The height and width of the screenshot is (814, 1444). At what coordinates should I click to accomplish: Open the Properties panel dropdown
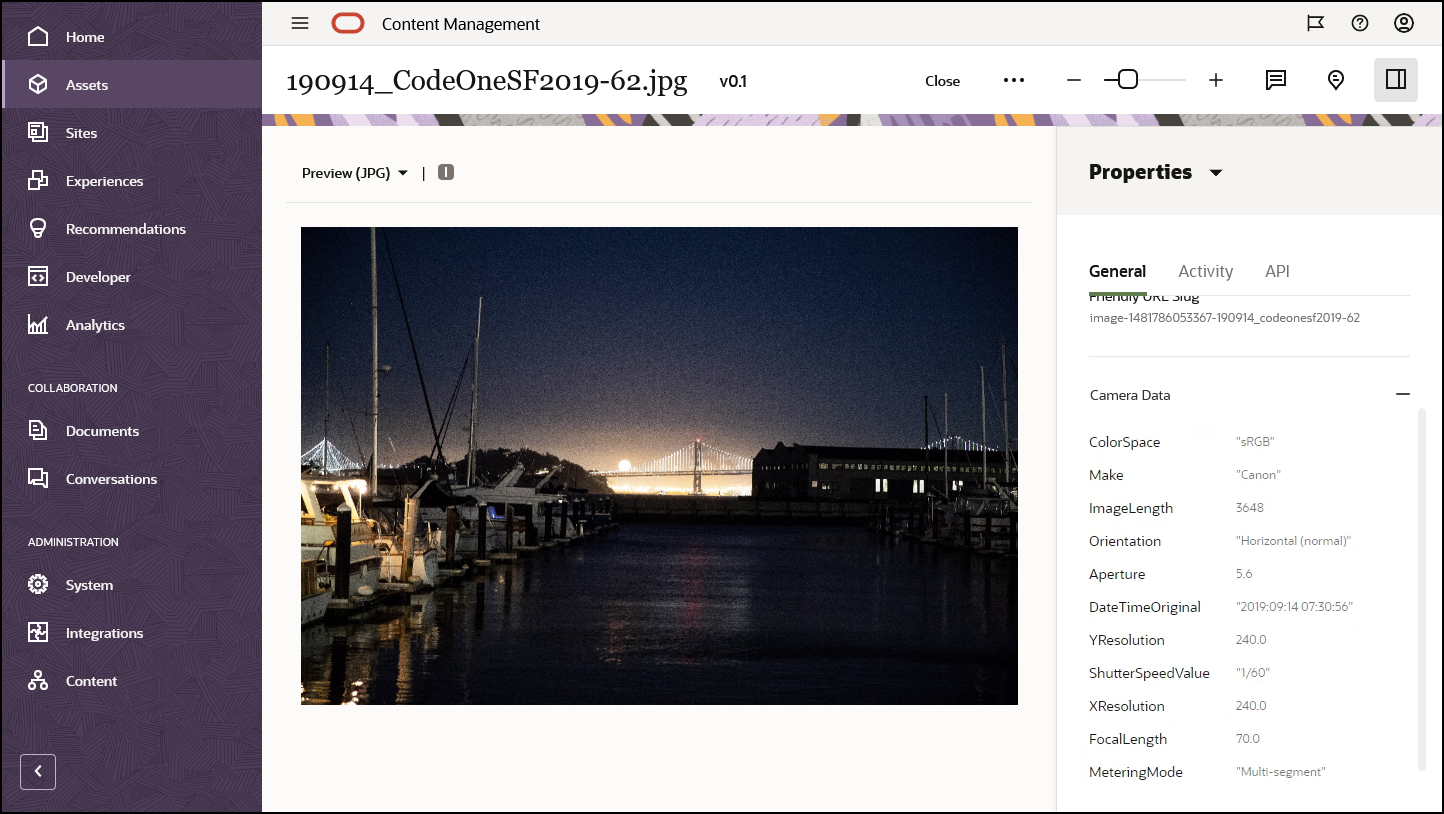[1216, 173]
